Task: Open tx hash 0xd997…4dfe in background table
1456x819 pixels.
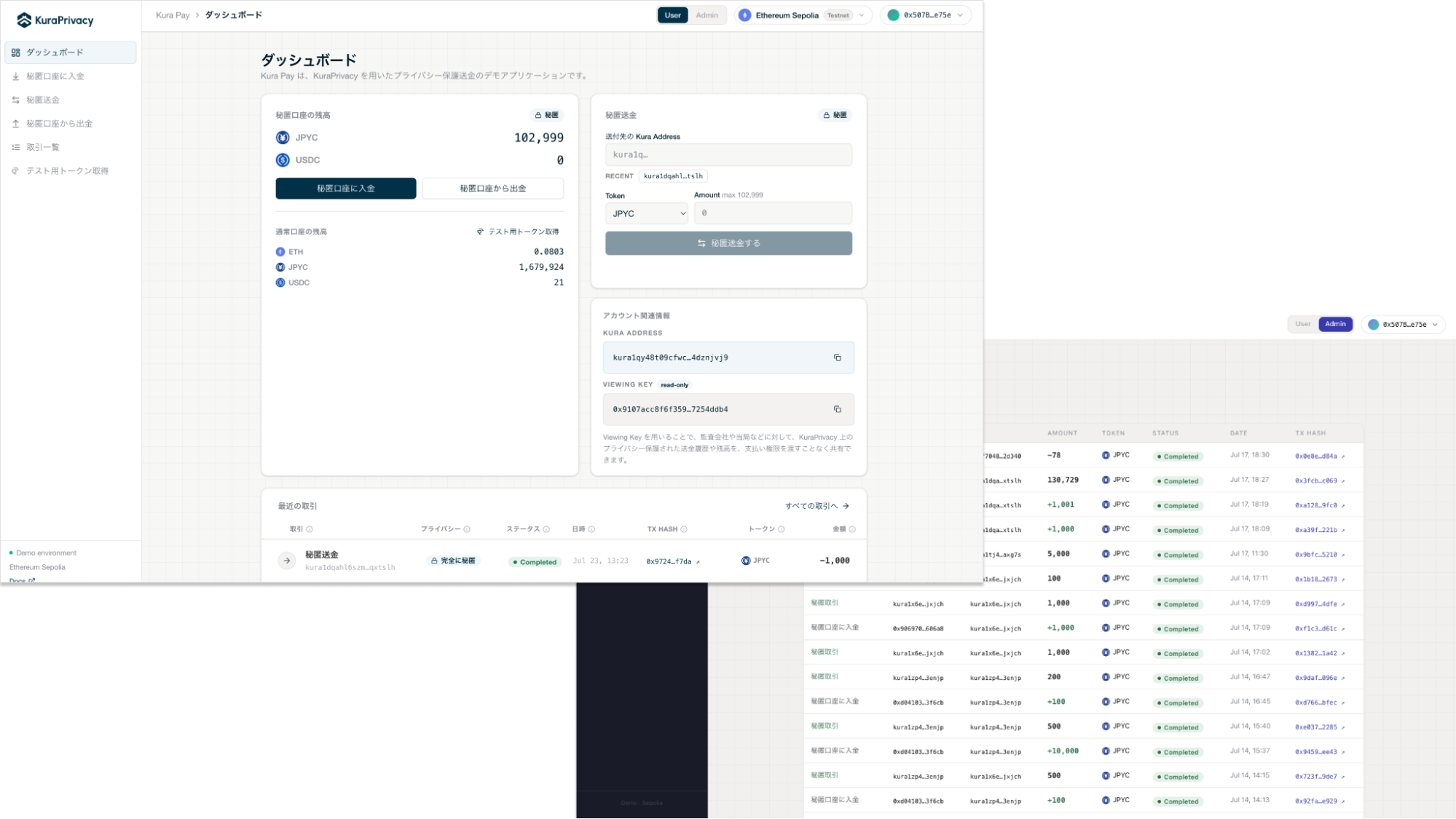Action: pos(1320,604)
